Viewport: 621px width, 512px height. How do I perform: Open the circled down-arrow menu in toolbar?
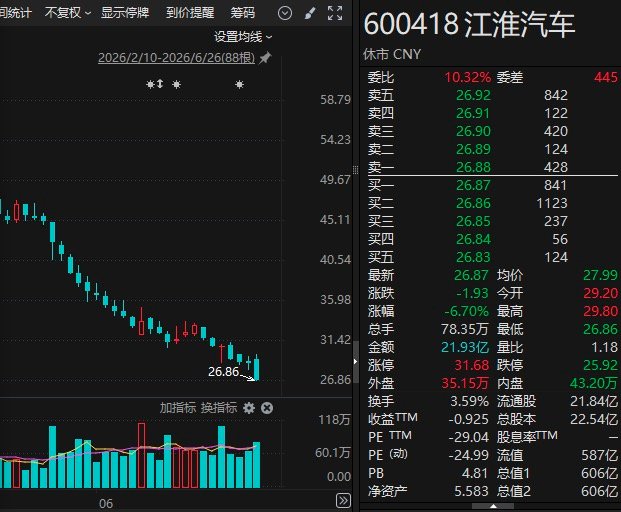click(x=285, y=13)
